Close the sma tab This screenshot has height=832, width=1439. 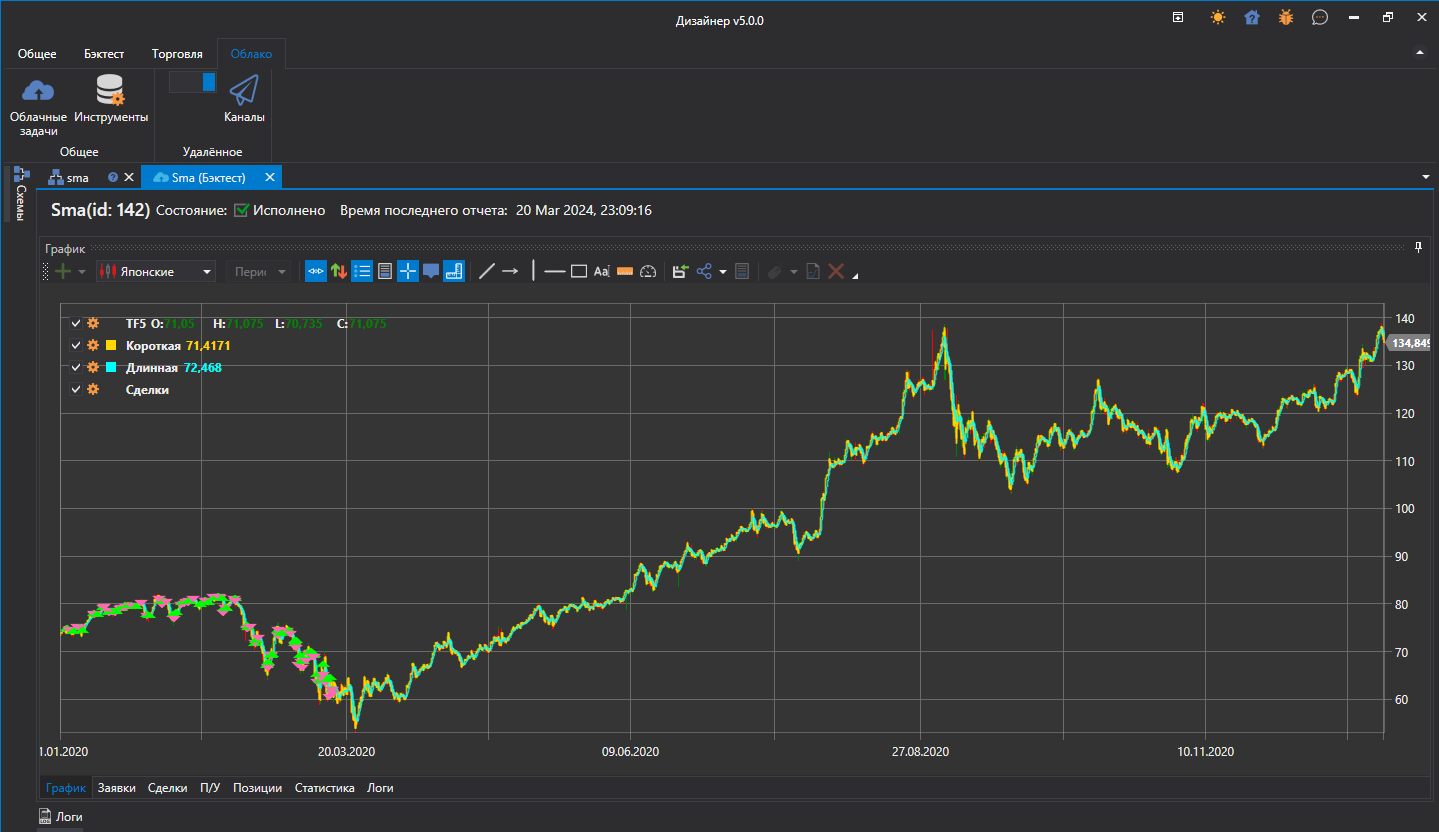click(128, 178)
